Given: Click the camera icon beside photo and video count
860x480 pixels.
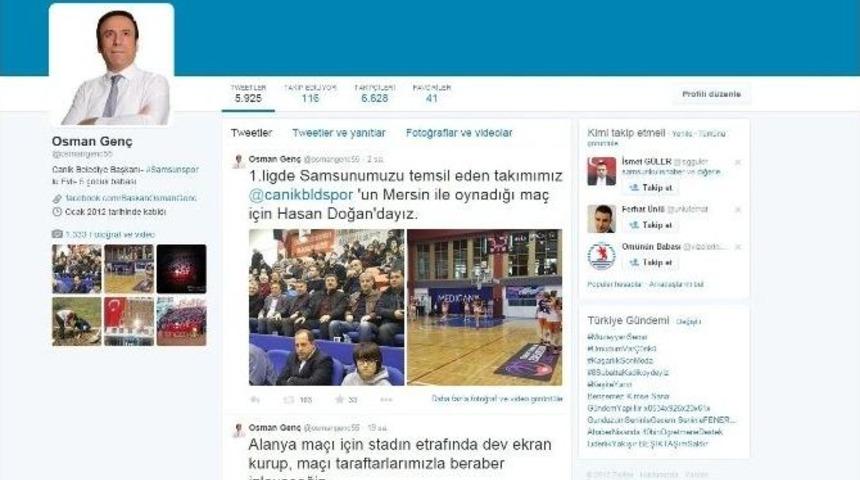Looking at the screenshot, I should [57, 234].
